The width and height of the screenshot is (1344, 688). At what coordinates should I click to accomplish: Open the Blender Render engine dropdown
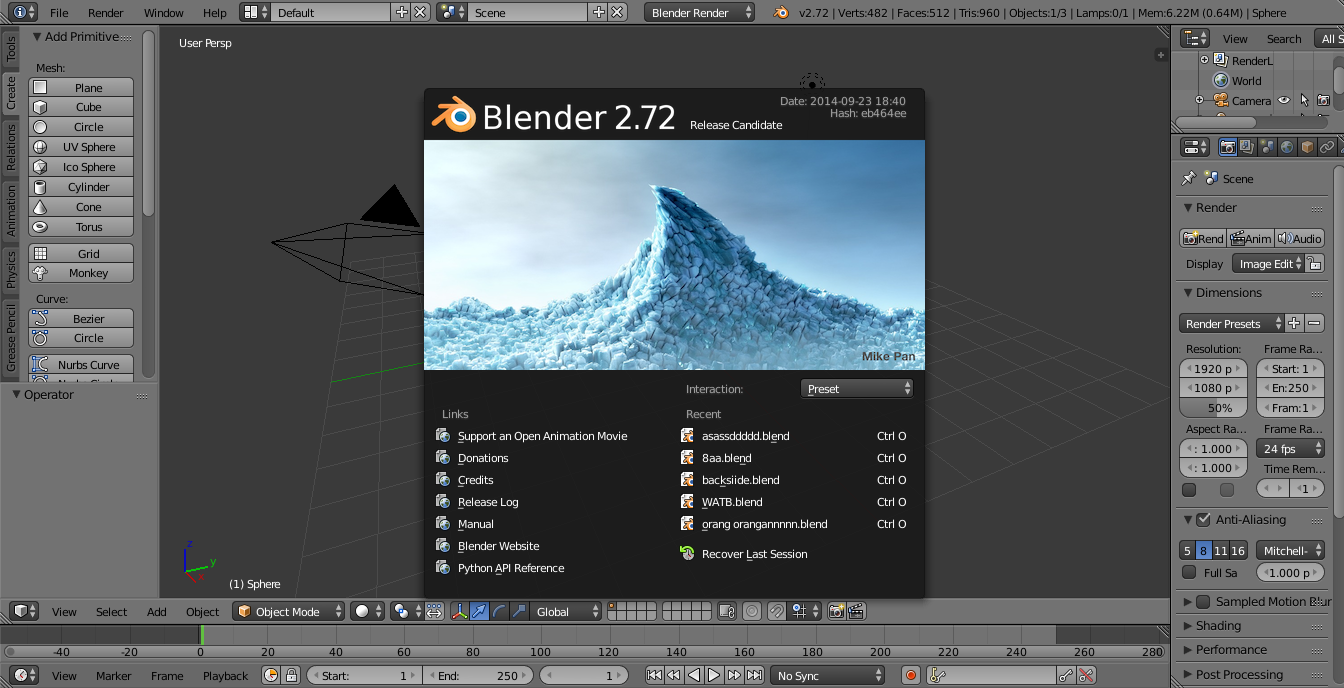(x=700, y=13)
